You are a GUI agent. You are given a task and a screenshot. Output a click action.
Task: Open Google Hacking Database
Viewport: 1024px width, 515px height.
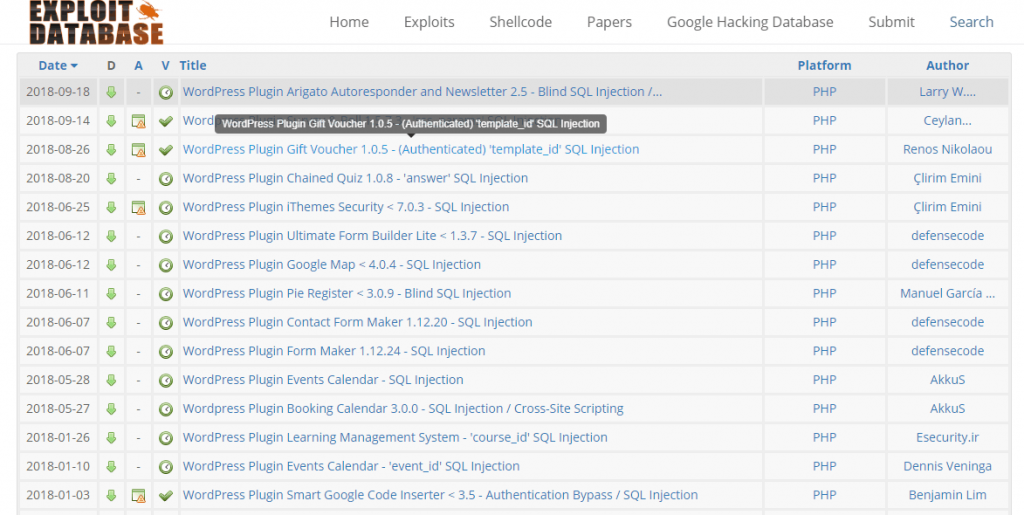(x=750, y=22)
